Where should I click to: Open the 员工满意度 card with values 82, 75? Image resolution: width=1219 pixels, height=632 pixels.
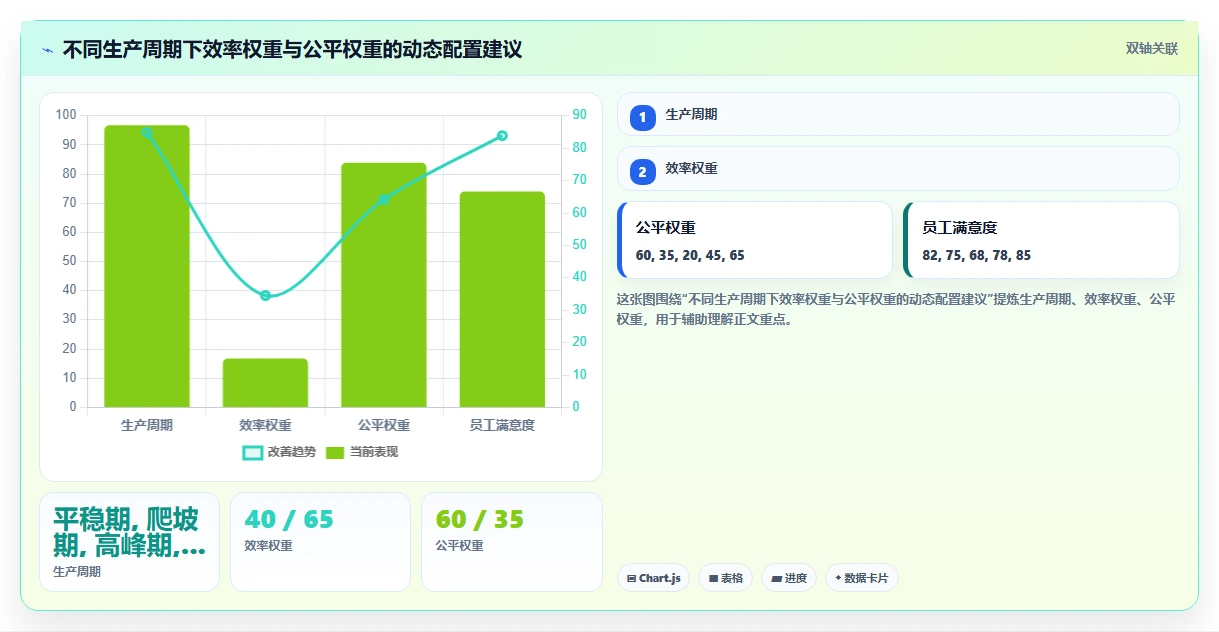pos(1041,240)
